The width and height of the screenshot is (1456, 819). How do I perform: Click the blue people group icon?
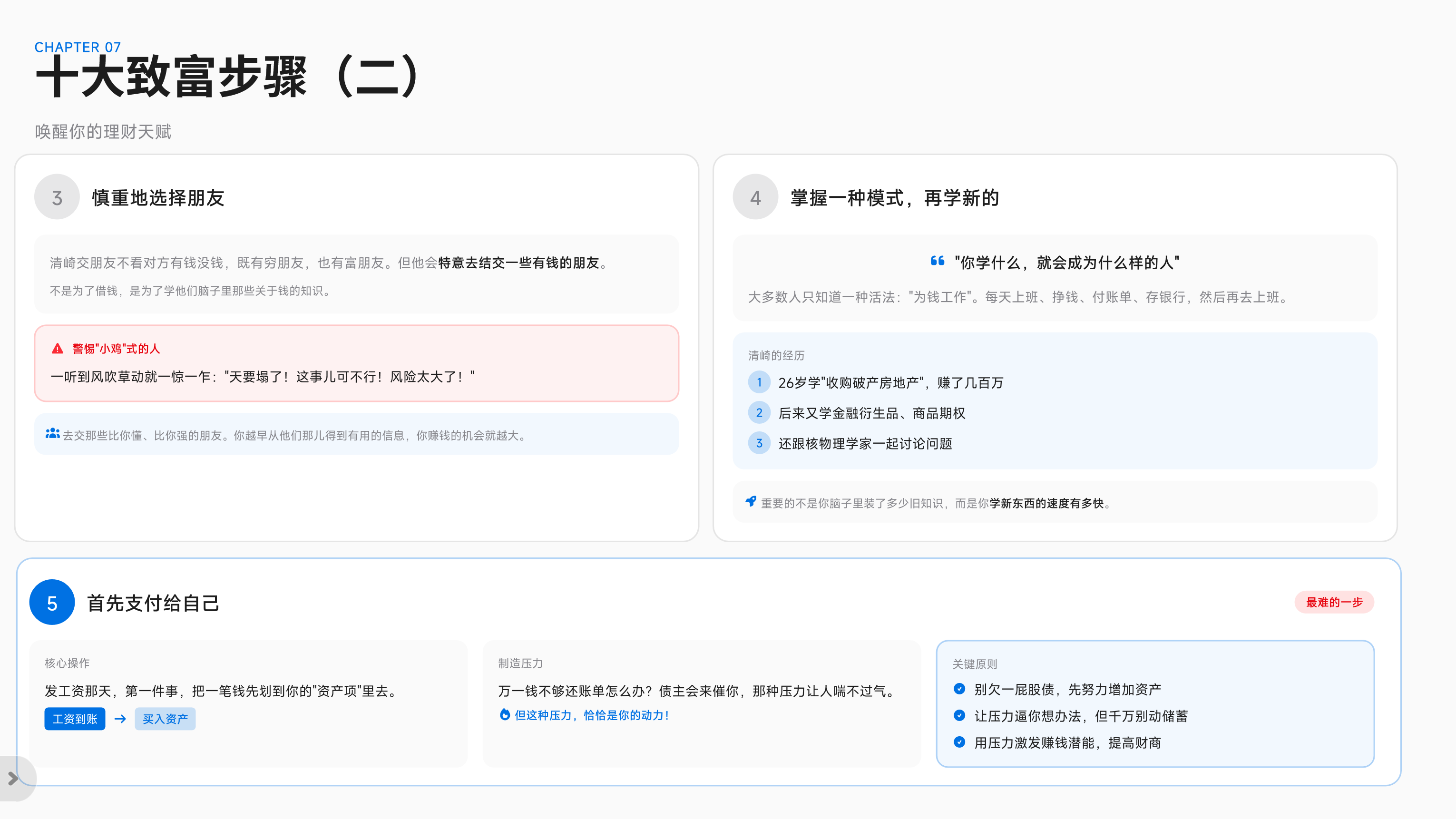[x=53, y=434]
